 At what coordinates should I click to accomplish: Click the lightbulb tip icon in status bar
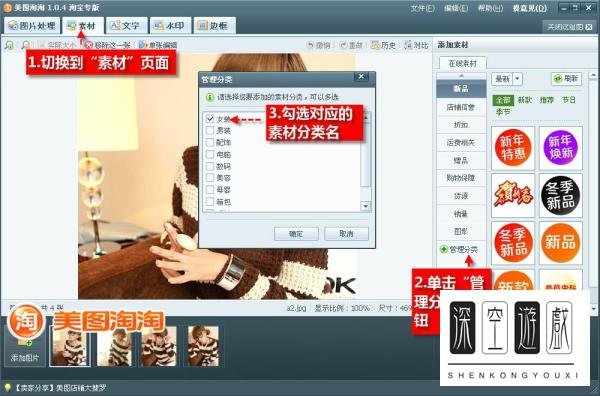pos(7,388)
